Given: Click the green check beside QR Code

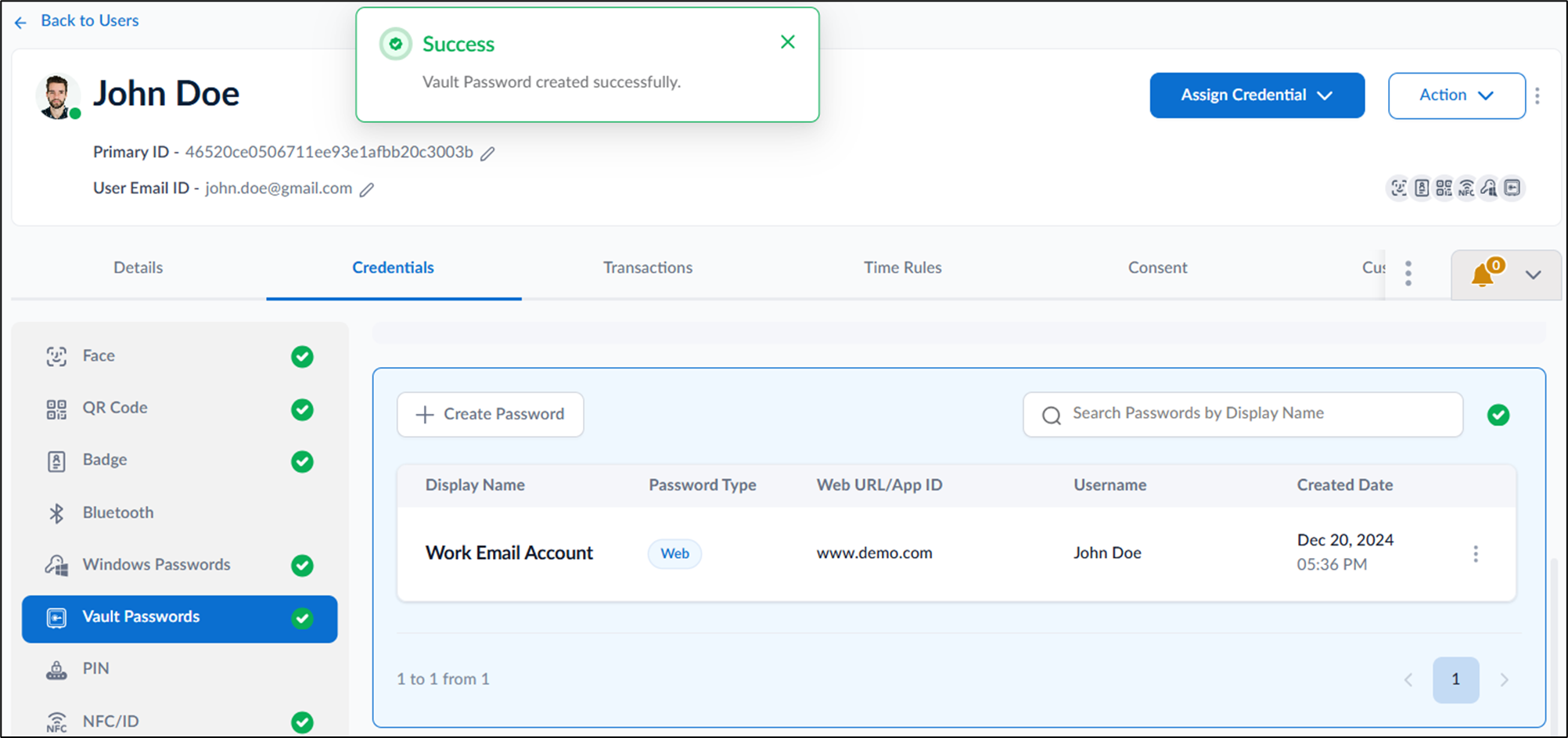Looking at the screenshot, I should (x=302, y=409).
